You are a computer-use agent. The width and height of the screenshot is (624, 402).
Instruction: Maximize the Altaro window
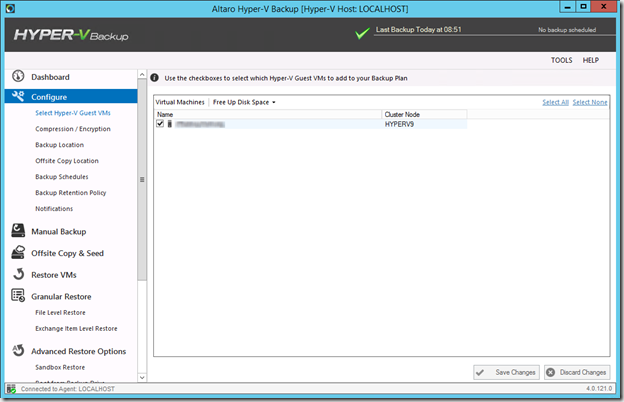click(x=583, y=7)
